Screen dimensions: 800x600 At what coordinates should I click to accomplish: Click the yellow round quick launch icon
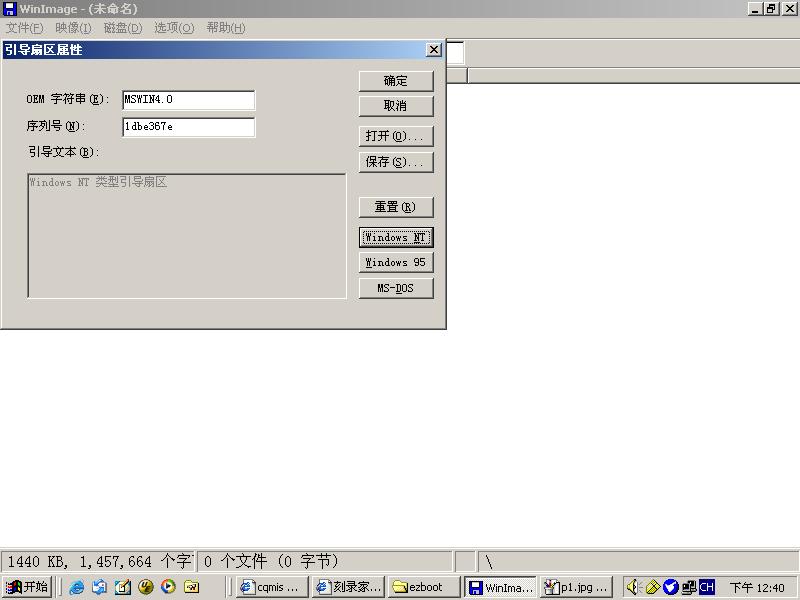[146, 587]
